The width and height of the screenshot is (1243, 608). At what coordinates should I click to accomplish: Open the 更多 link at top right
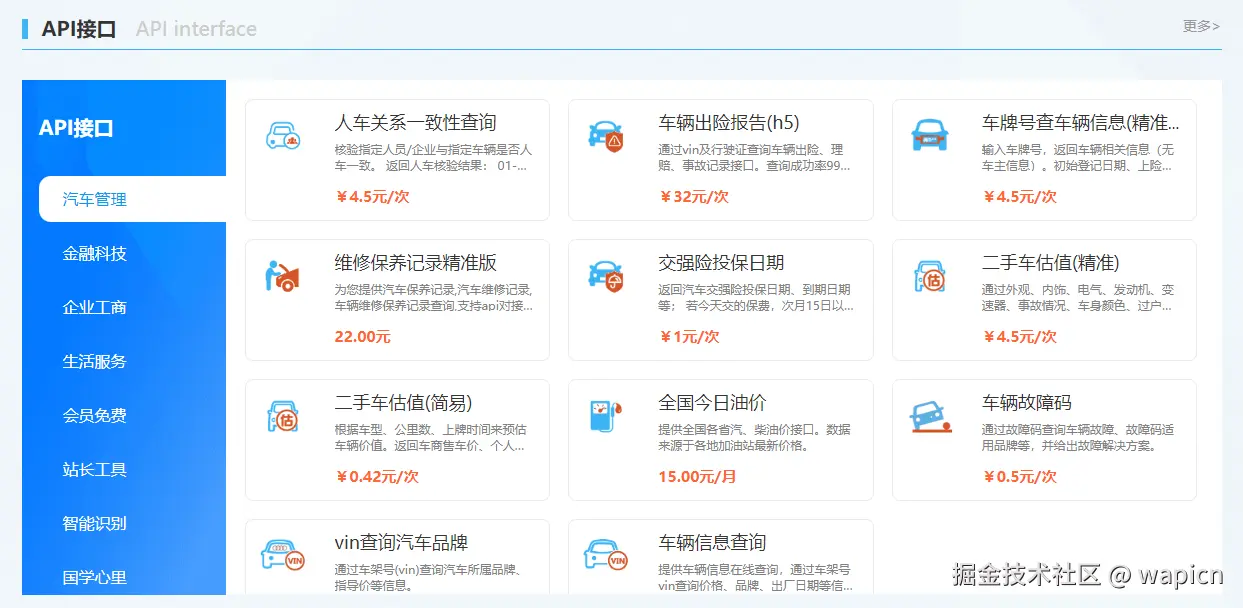pos(1201,27)
